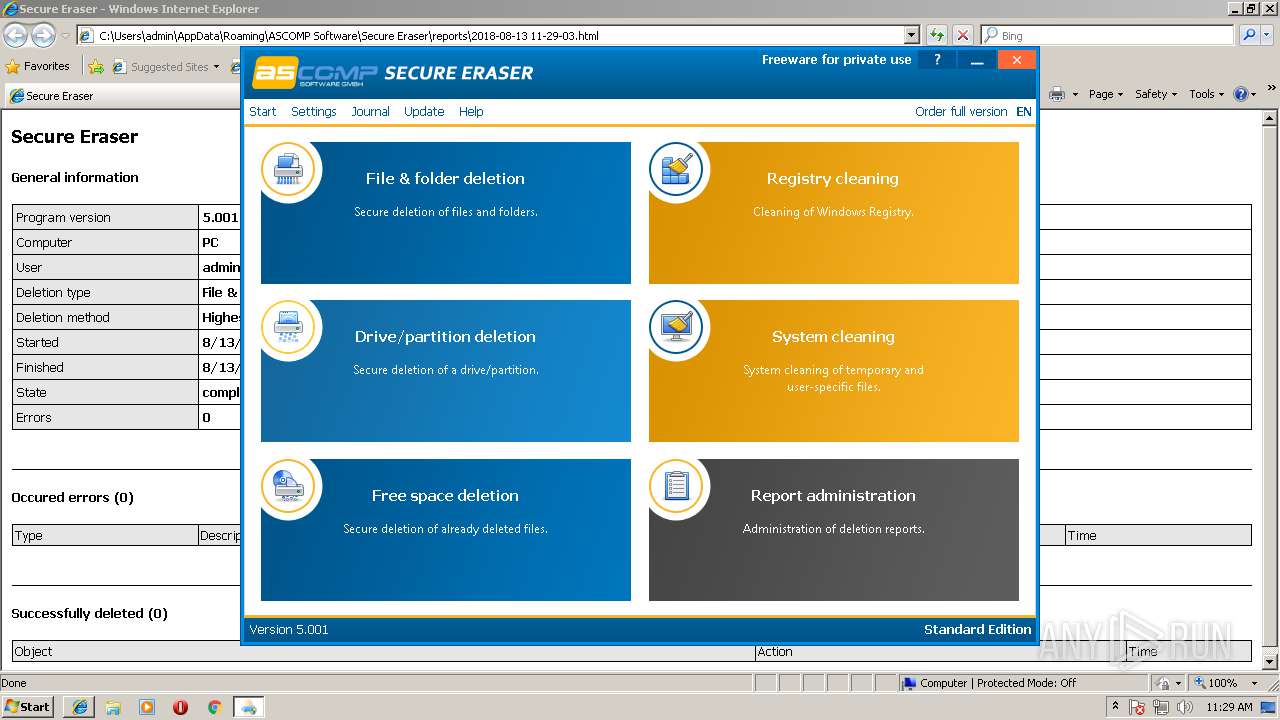Open the Journal menu
Image resolution: width=1280 pixels, height=720 pixels.
coord(370,112)
